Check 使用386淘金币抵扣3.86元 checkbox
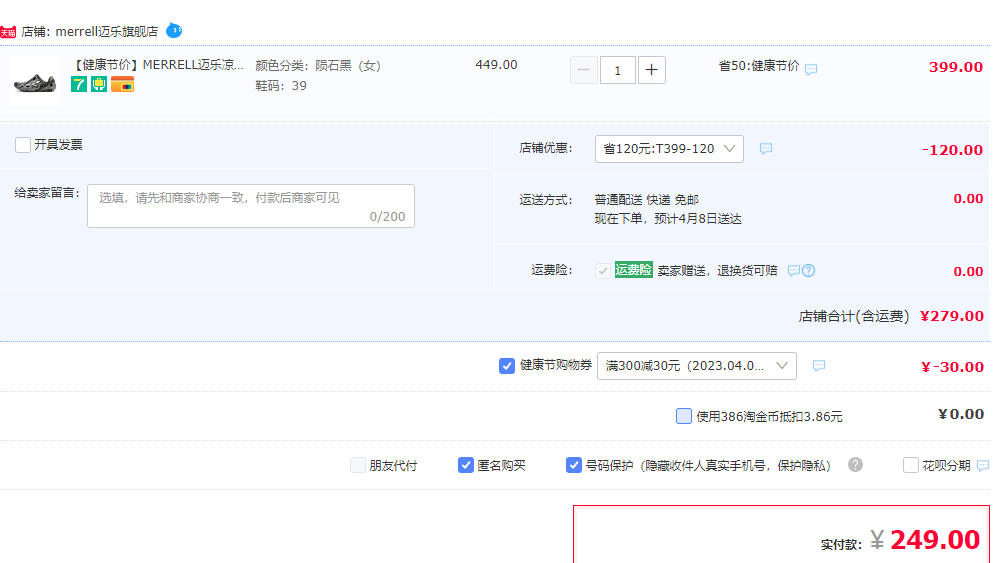1003x563 pixels. 684,416
